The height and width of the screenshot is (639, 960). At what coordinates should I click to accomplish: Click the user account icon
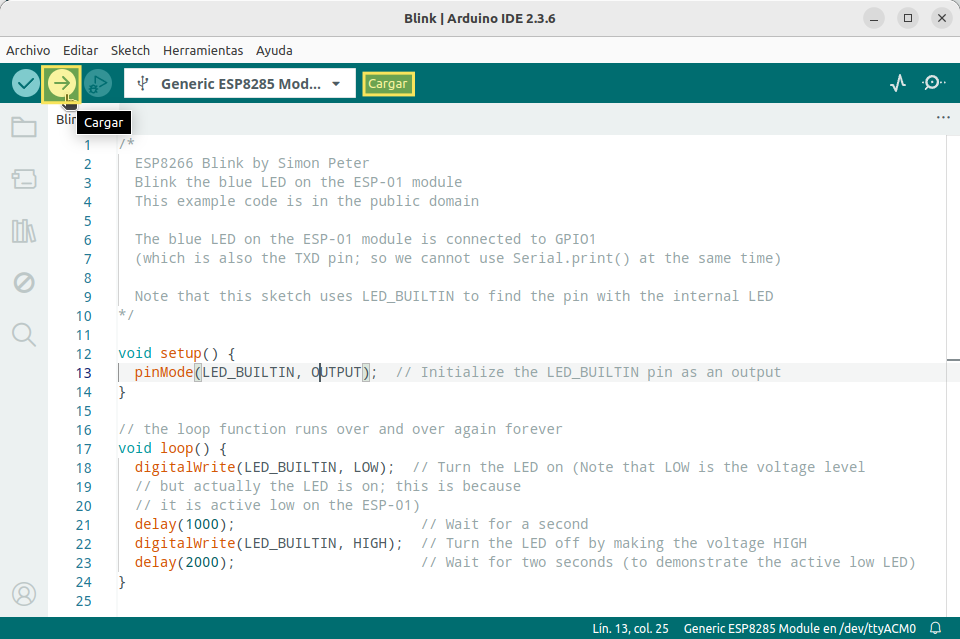point(24,594)
